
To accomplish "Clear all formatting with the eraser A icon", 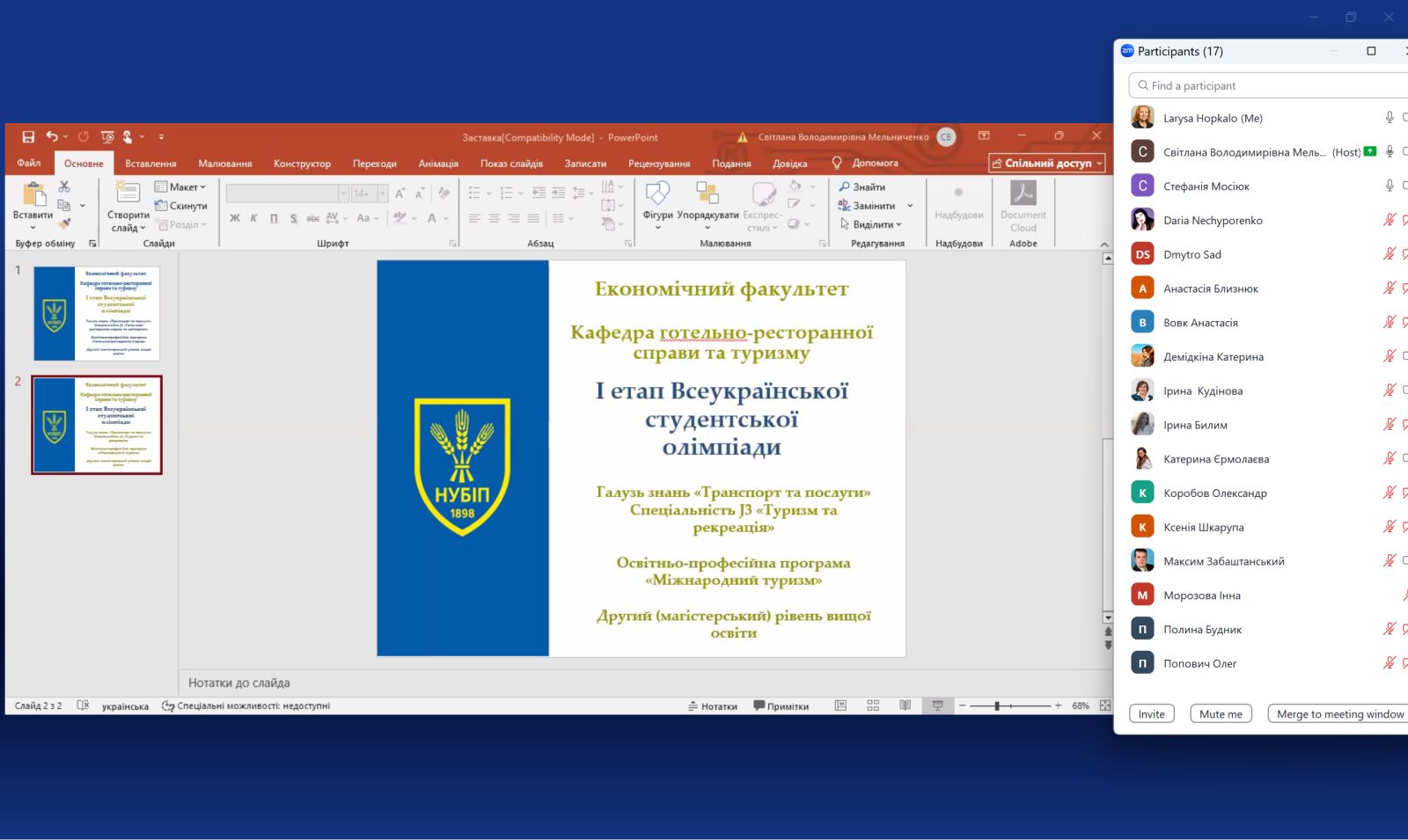I will (444, 194).
